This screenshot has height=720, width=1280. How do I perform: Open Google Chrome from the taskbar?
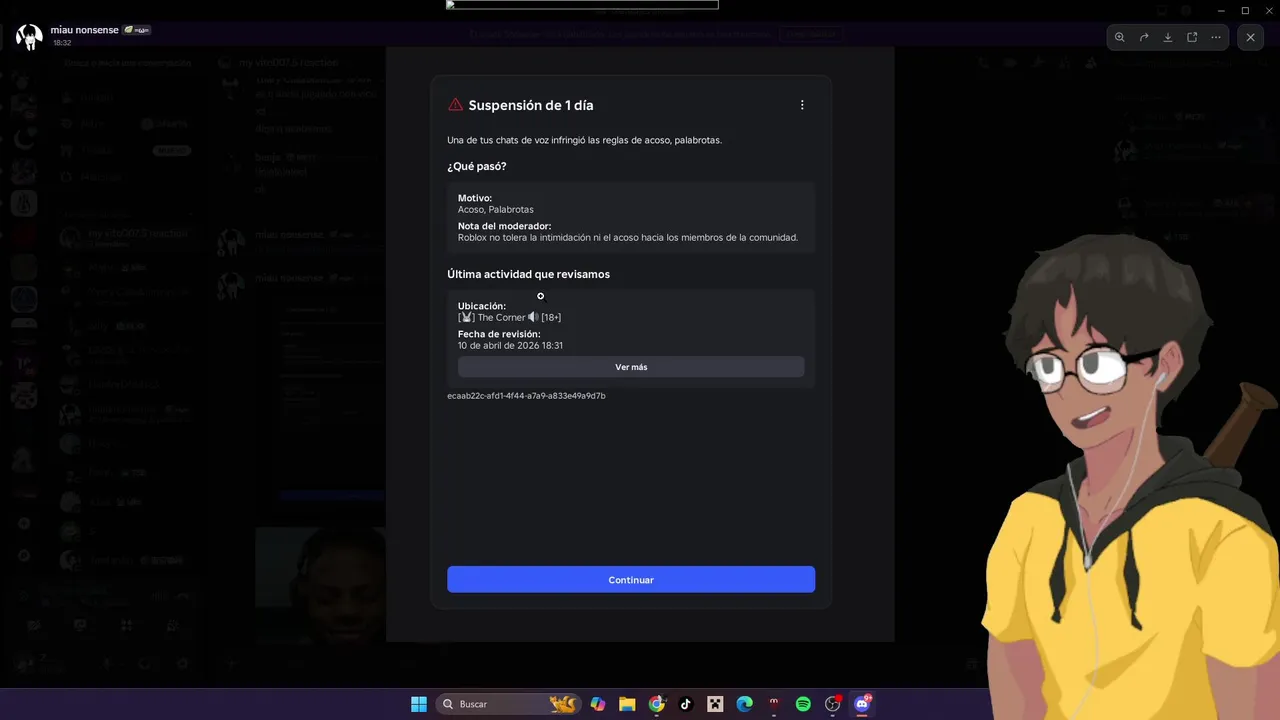656,704
